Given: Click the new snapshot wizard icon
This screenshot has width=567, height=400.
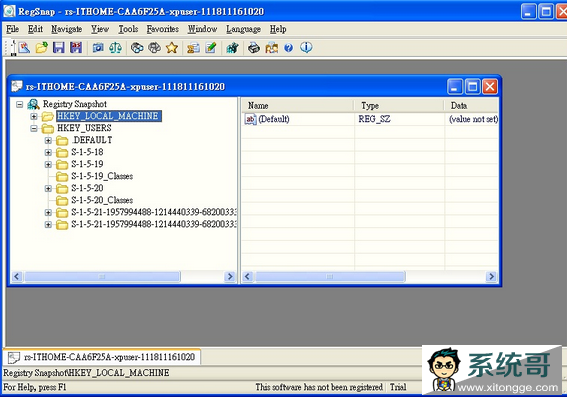Looking at the screenshot, I should [24, 47].
